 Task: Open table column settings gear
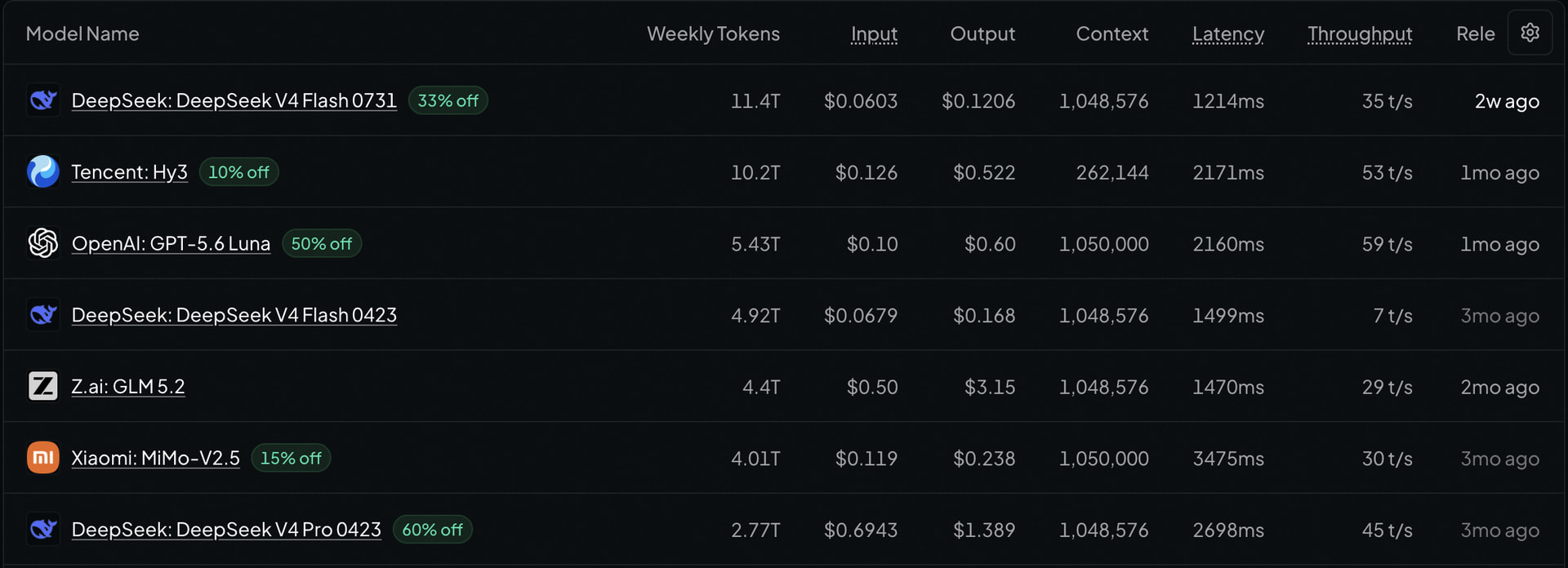click(1530, 33)
